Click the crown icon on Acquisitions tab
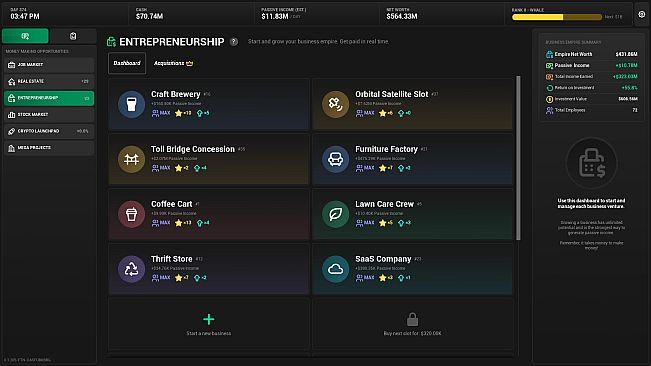The image size is (651, 366). point(190,63)
